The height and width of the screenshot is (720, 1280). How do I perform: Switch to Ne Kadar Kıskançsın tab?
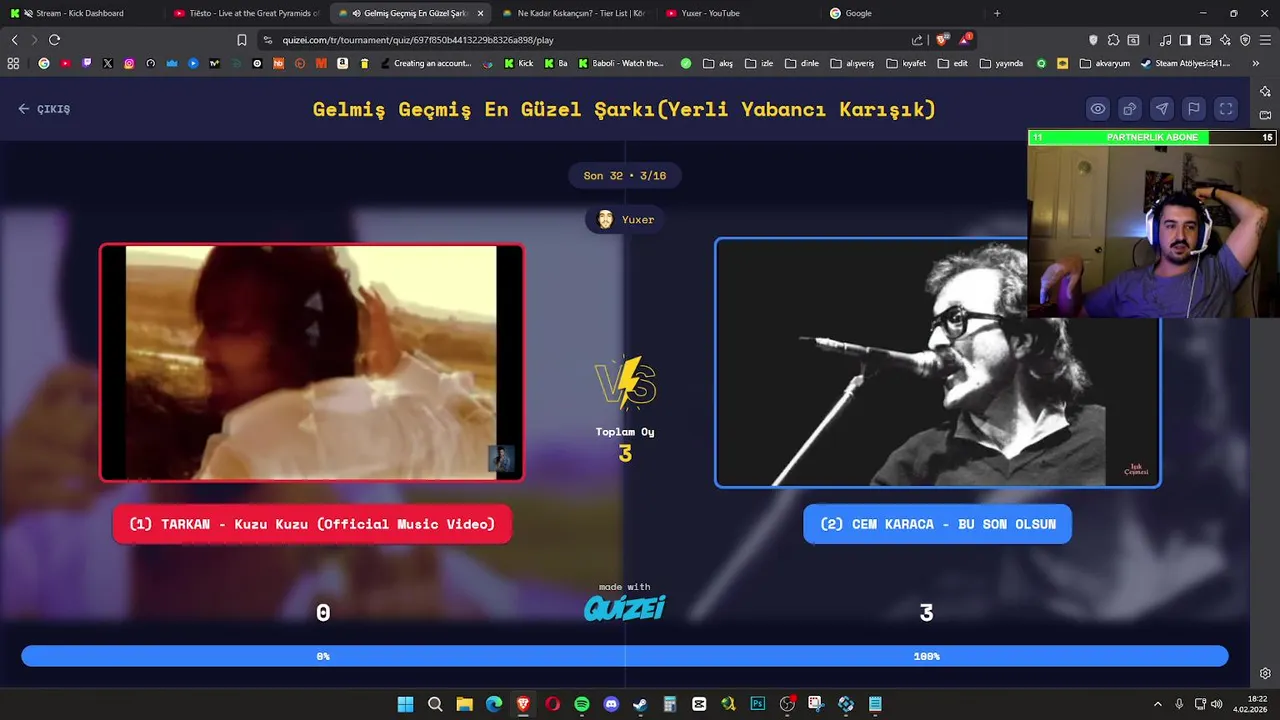point(575,13)
